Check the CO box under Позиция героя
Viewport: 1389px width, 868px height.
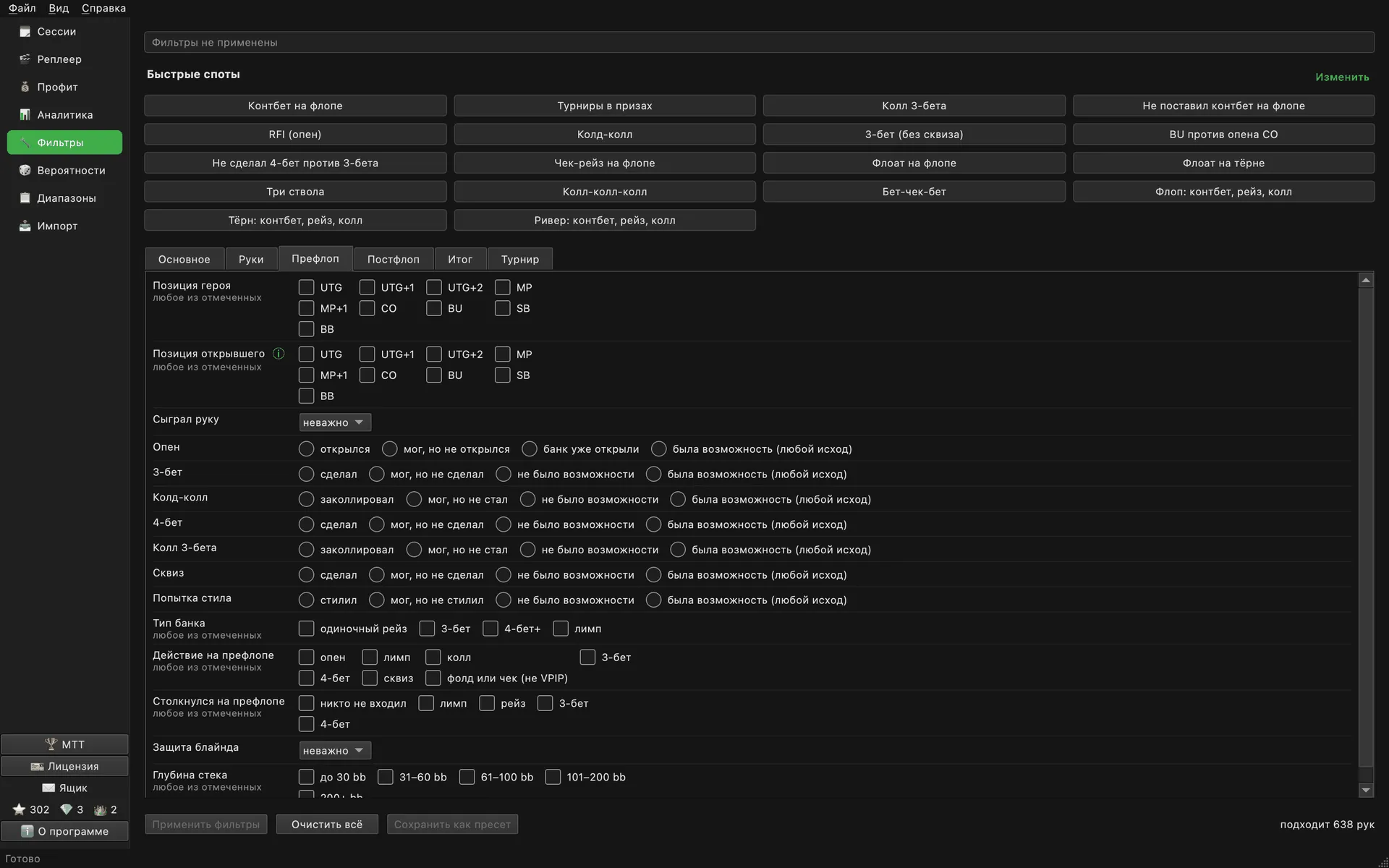[x=368, y=309]
